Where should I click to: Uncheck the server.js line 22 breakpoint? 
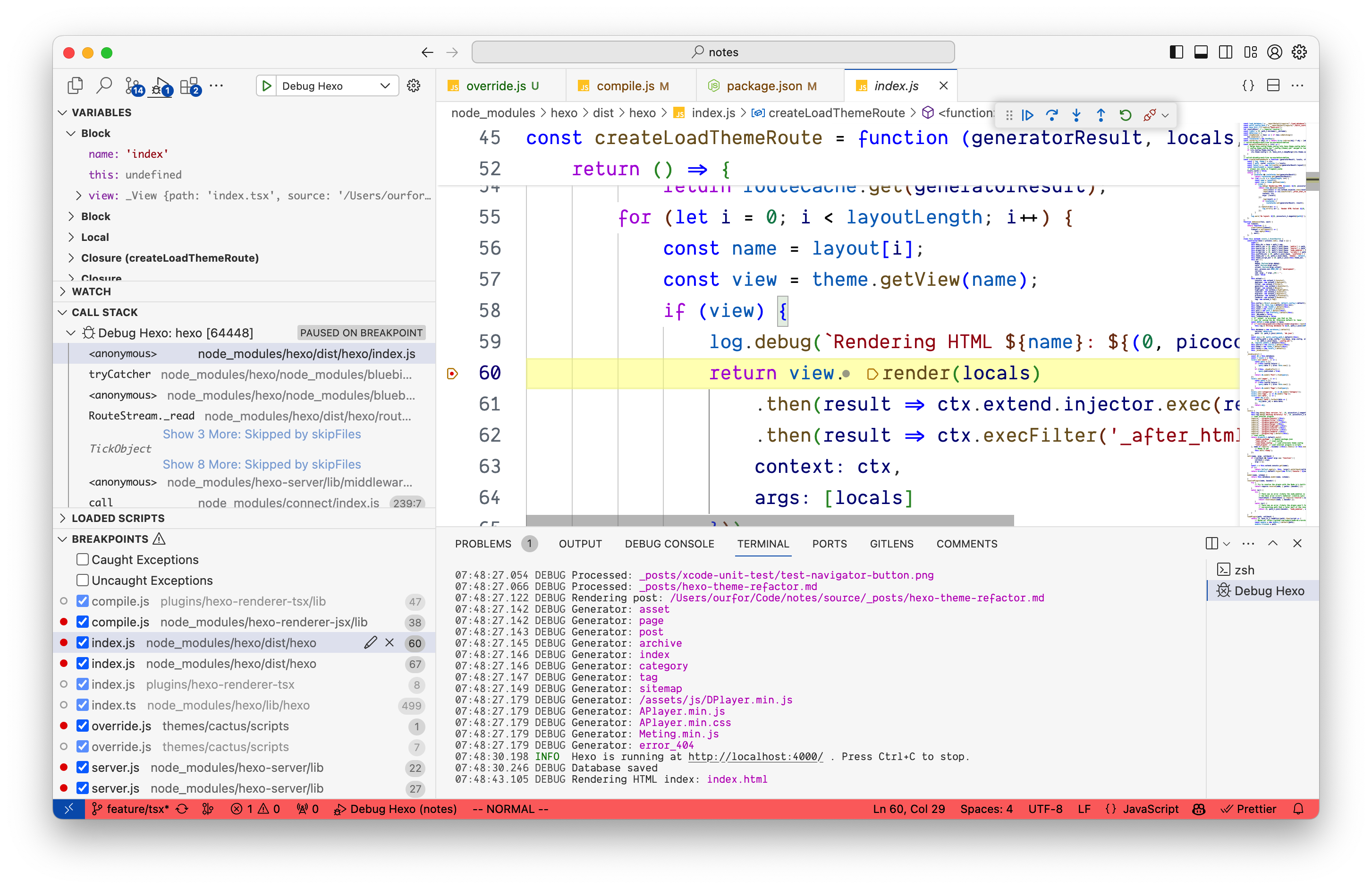tap(83, 767)
